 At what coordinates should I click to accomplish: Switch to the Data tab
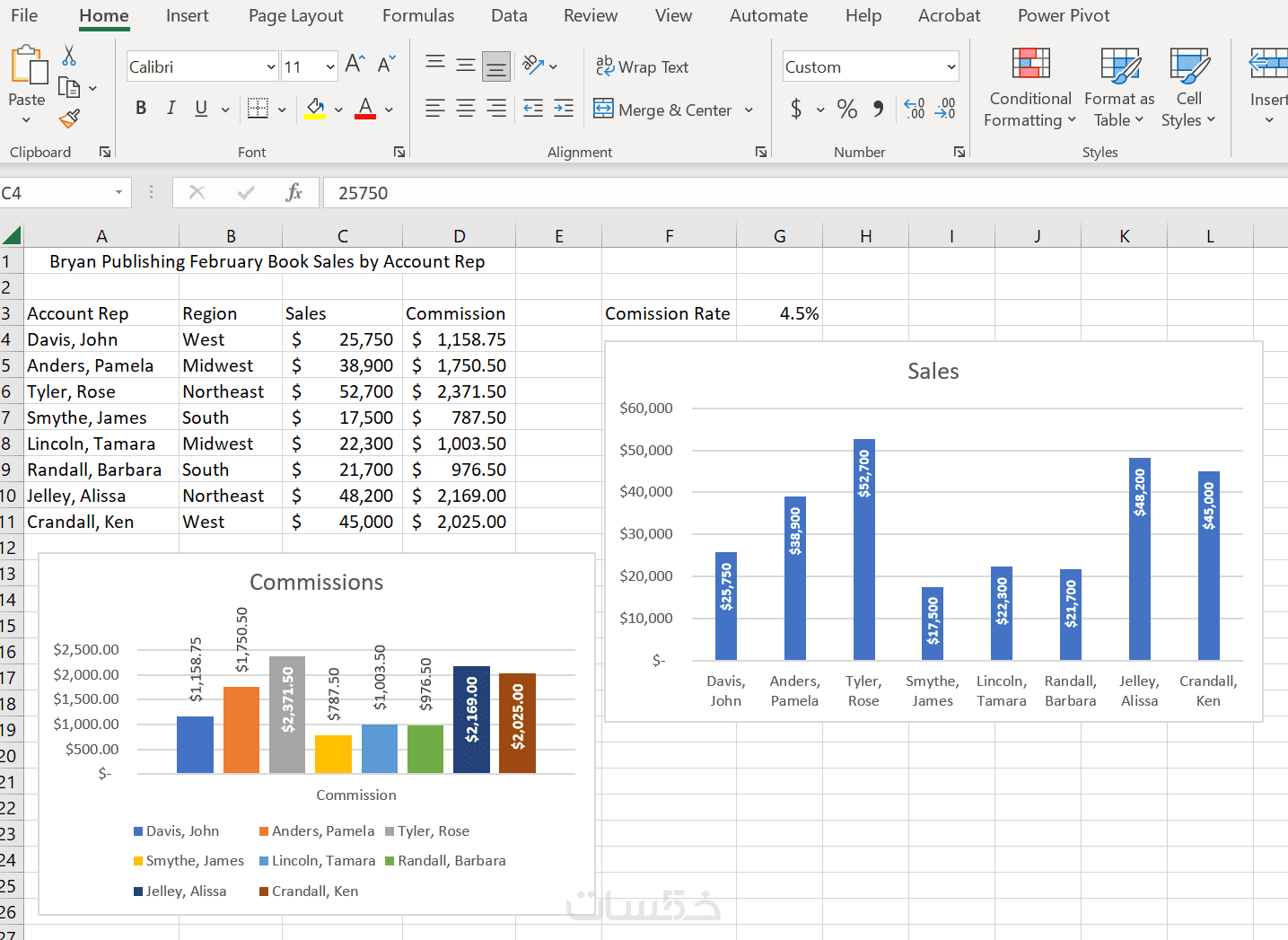[509, 15]
